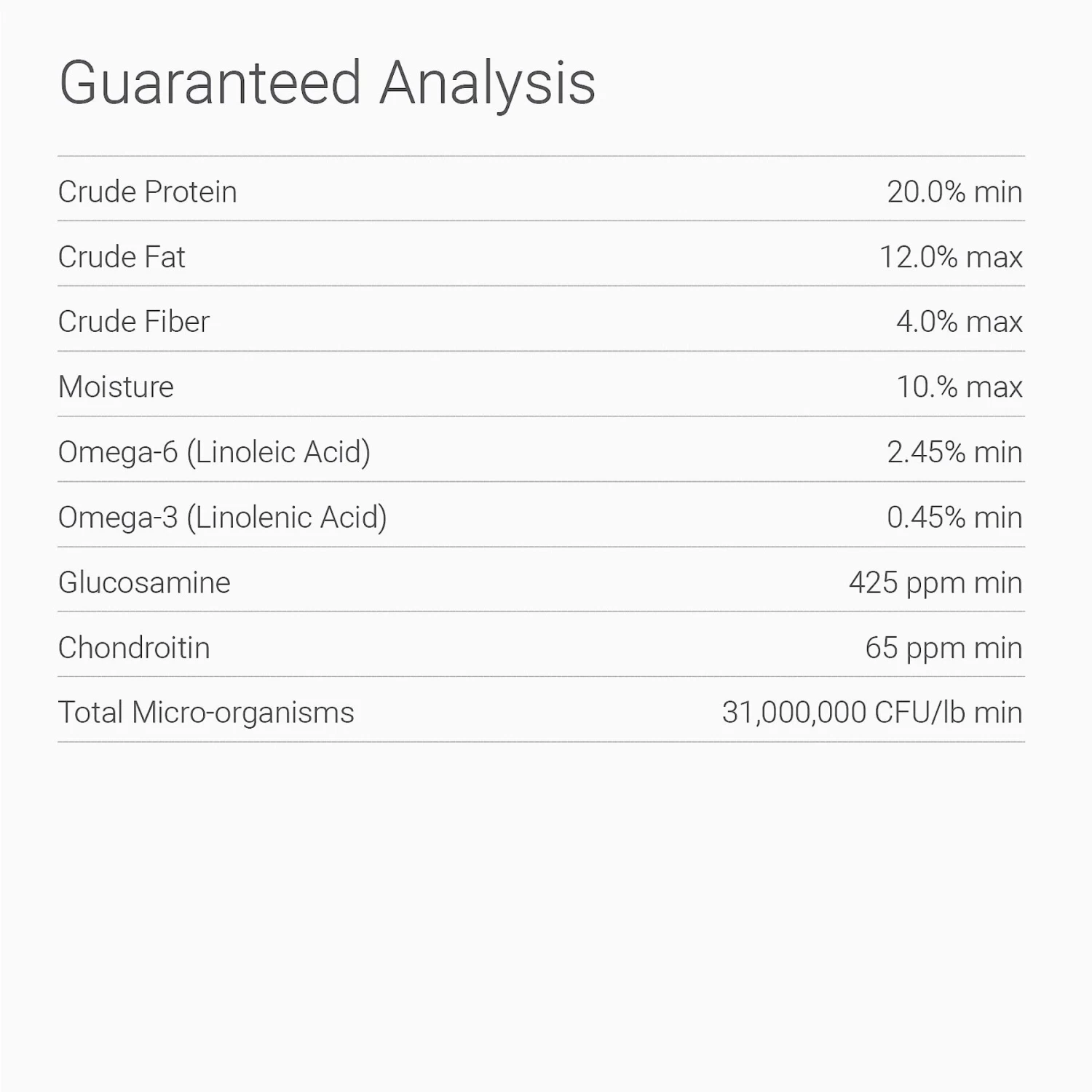This screenshot has width=1092, height=1092.
Task: Click the 2.45% min value
Action: [x=954, y=452]
